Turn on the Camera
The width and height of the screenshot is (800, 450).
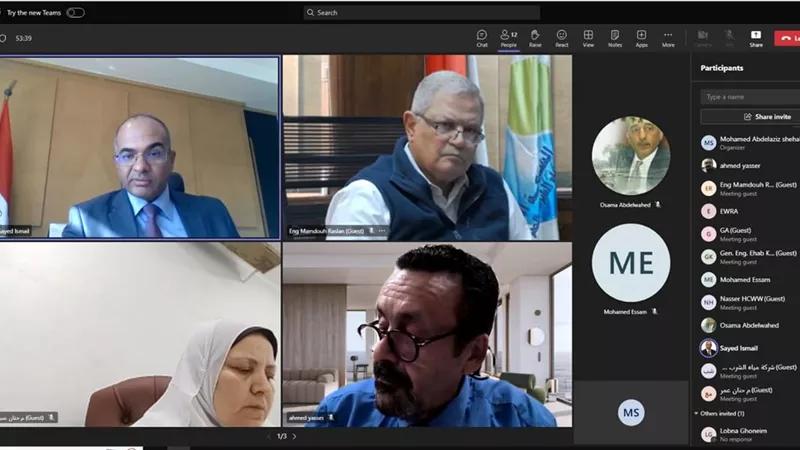click(703, 38)
